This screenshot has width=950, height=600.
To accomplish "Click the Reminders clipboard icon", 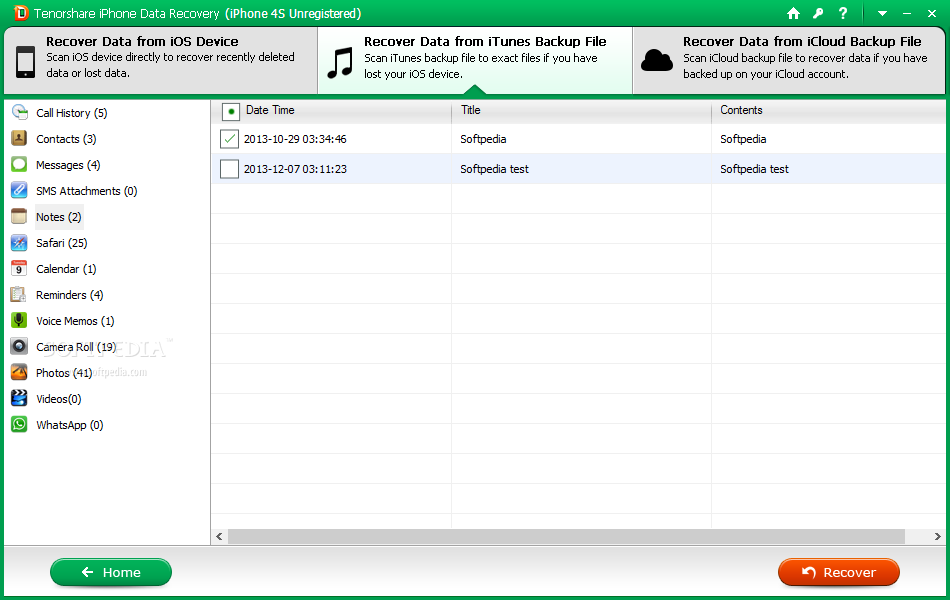I will (x=19, y=295).
